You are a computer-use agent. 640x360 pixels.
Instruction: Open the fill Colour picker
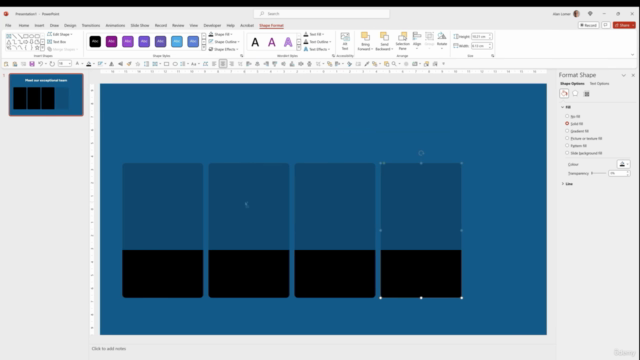623,164
